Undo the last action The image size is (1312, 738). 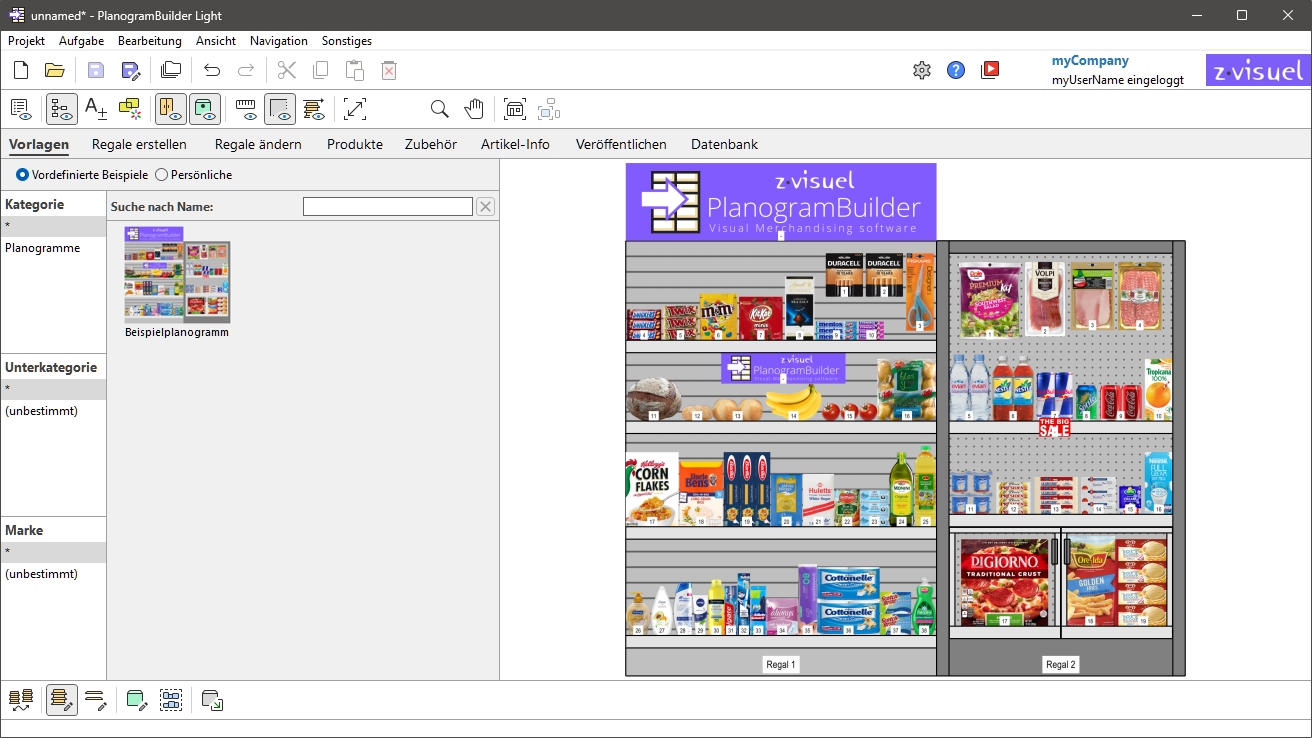[212, 70]
